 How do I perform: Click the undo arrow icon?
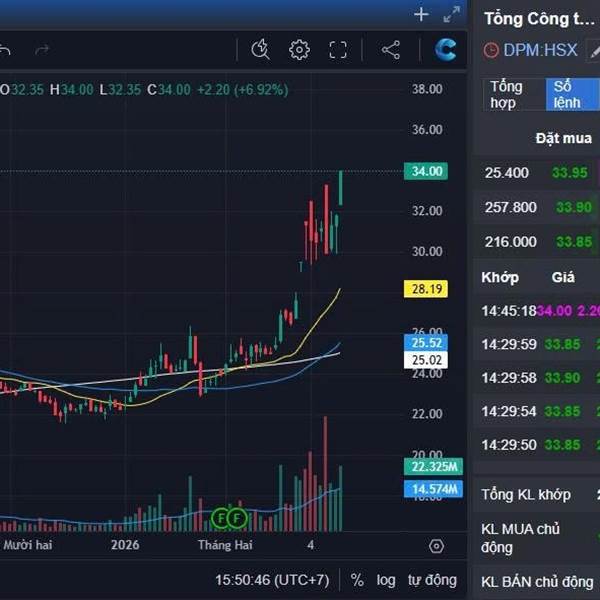pyautogui.click(x=5, y=50)
